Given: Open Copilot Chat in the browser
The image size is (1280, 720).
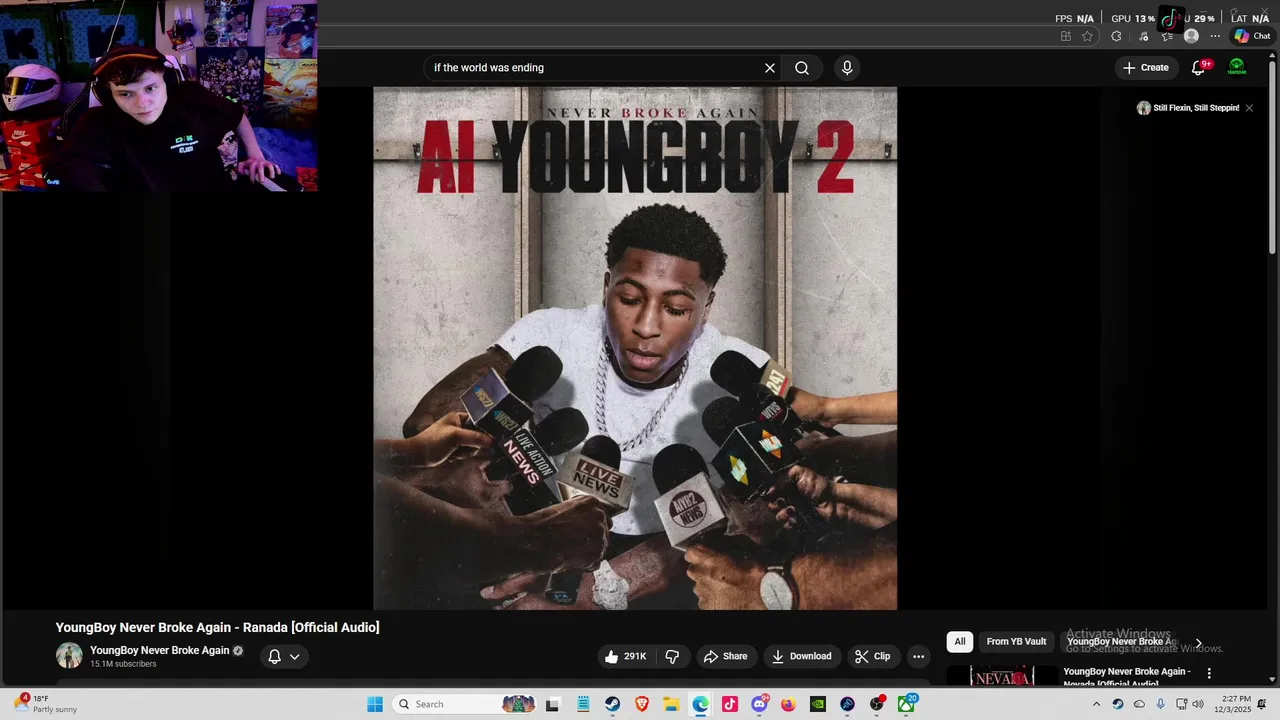Looking at the screenshot, I should click(x=1252, y=36).
